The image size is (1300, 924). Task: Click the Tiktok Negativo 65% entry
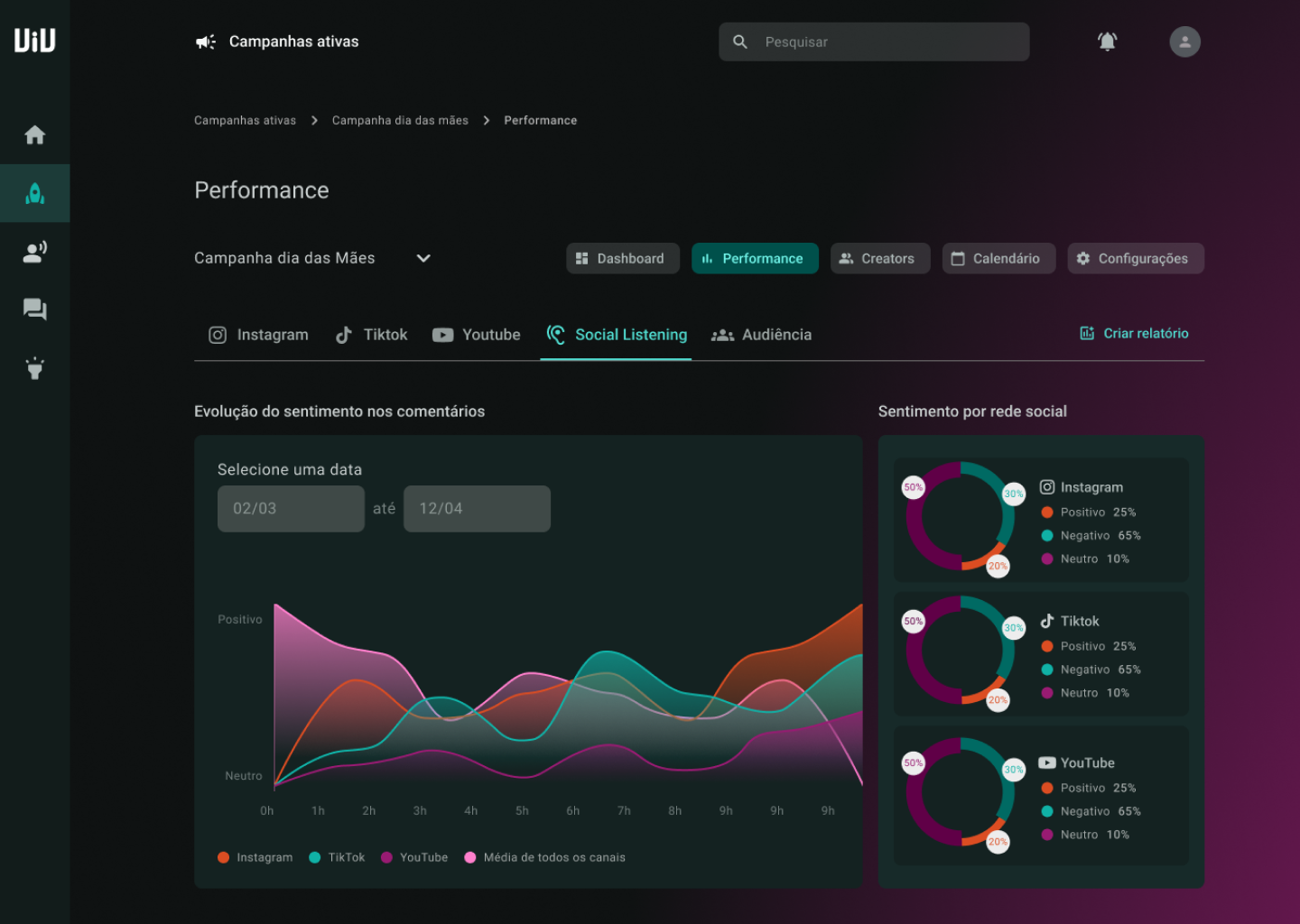coord(1091,670)
